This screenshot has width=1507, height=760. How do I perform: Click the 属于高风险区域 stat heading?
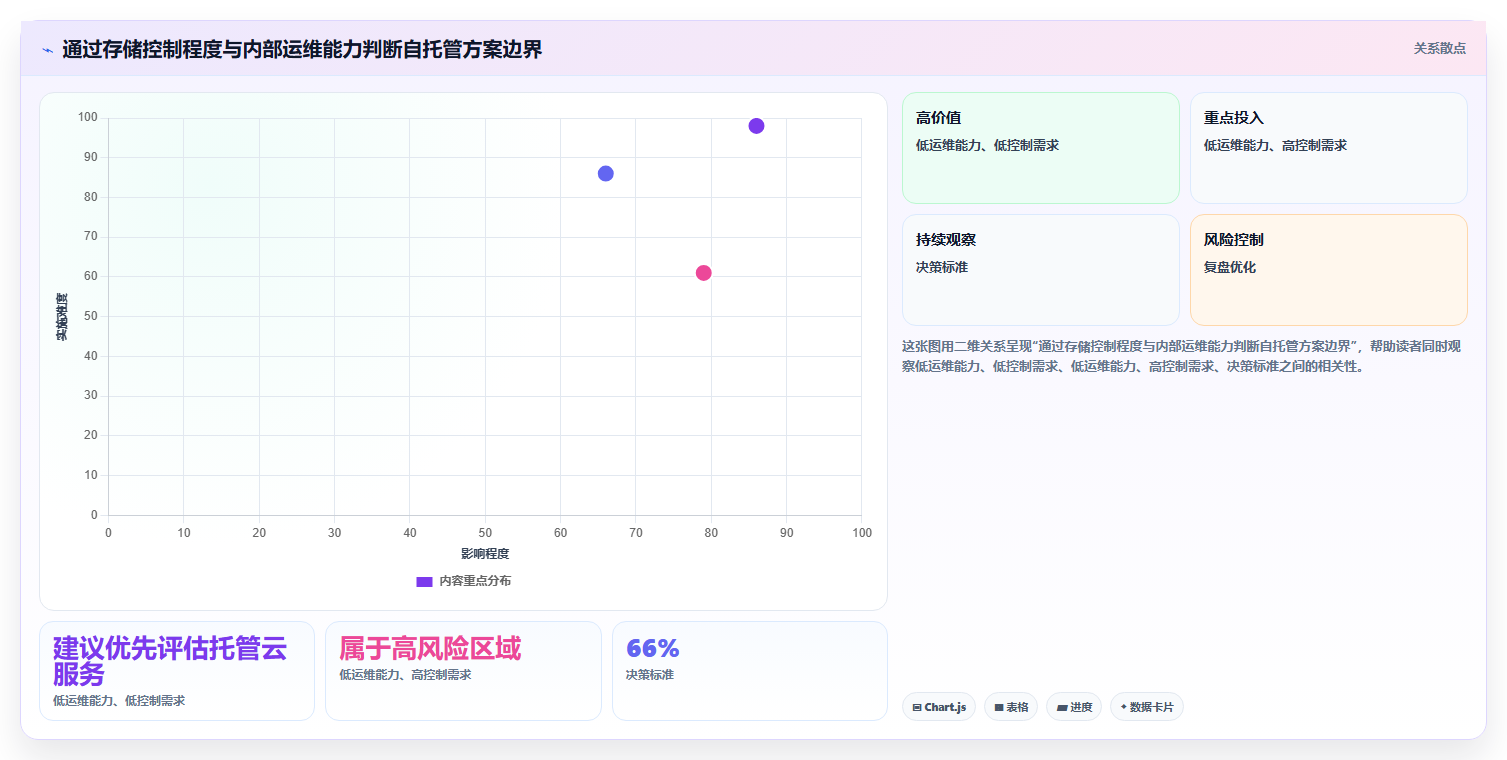(430, 648)
